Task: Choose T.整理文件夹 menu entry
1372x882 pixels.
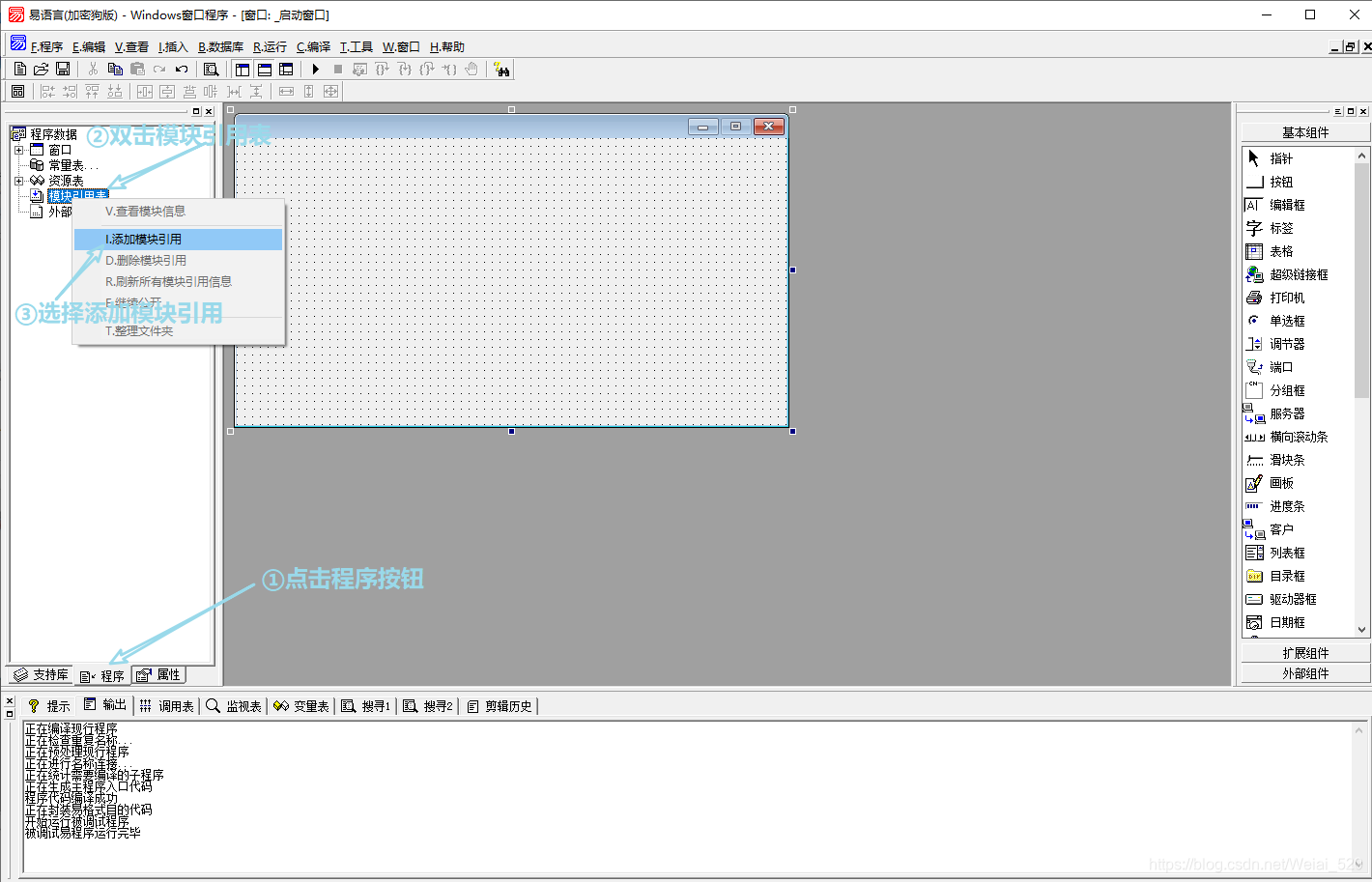Action: (x=179, y=330)
